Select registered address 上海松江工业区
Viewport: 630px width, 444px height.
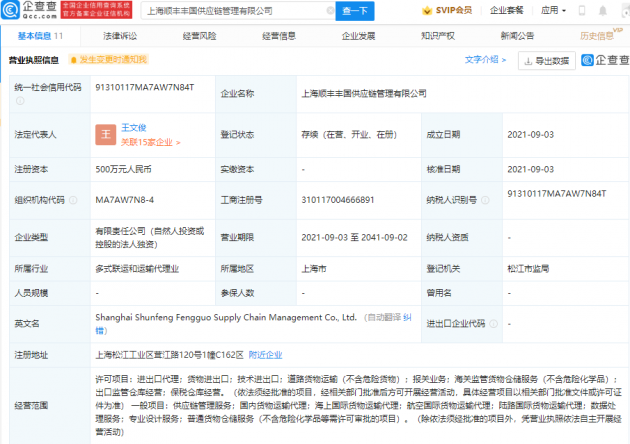pyautogui.click(x=170, y=355)
